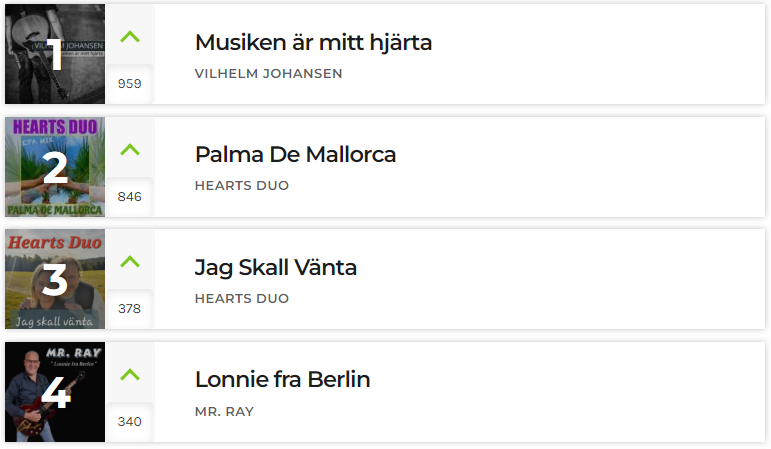Select the Jag skall vänta cover thumbnail

(x=55, y=279)
